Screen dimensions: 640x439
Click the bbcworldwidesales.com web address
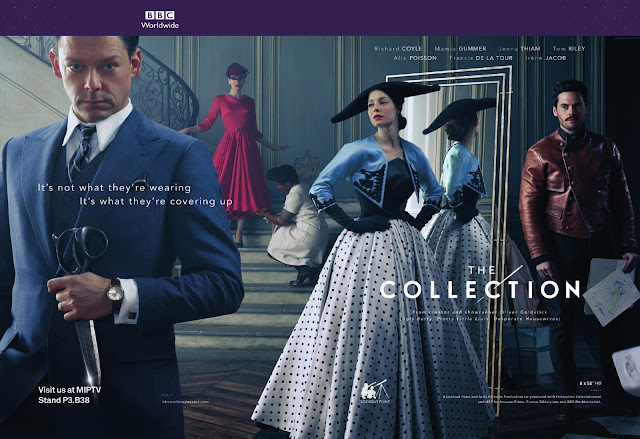tap(186, 402)
